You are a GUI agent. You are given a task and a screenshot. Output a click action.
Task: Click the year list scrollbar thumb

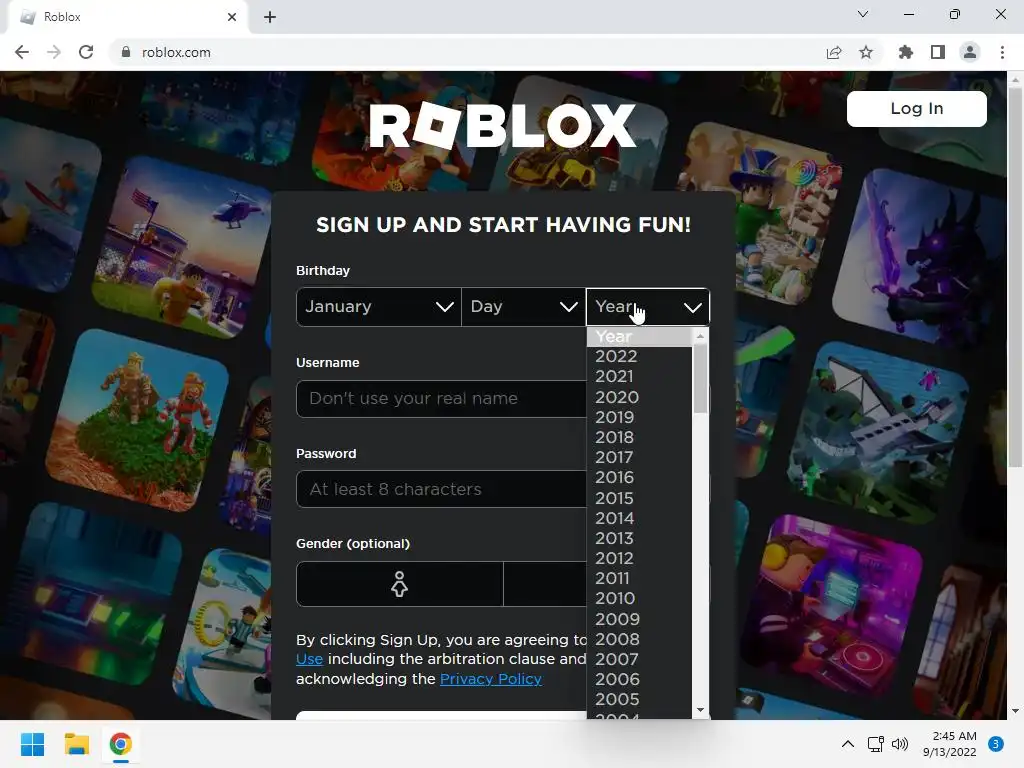[x=700, y=379]
